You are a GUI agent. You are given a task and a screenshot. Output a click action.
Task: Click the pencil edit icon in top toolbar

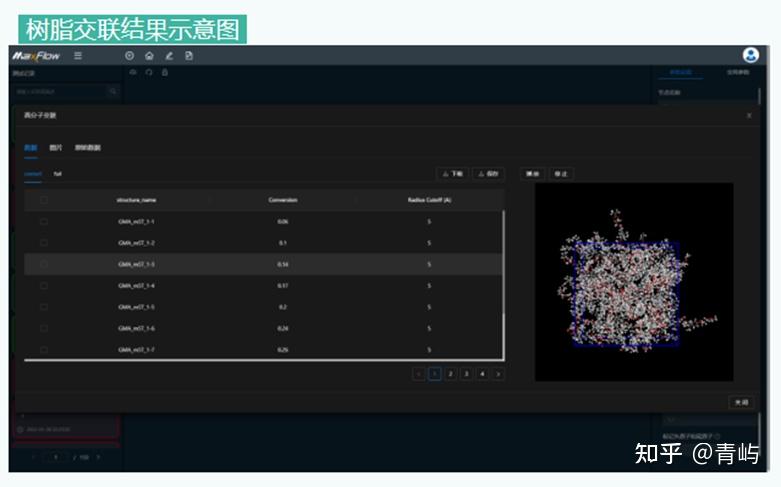click(x=169, y=56)
